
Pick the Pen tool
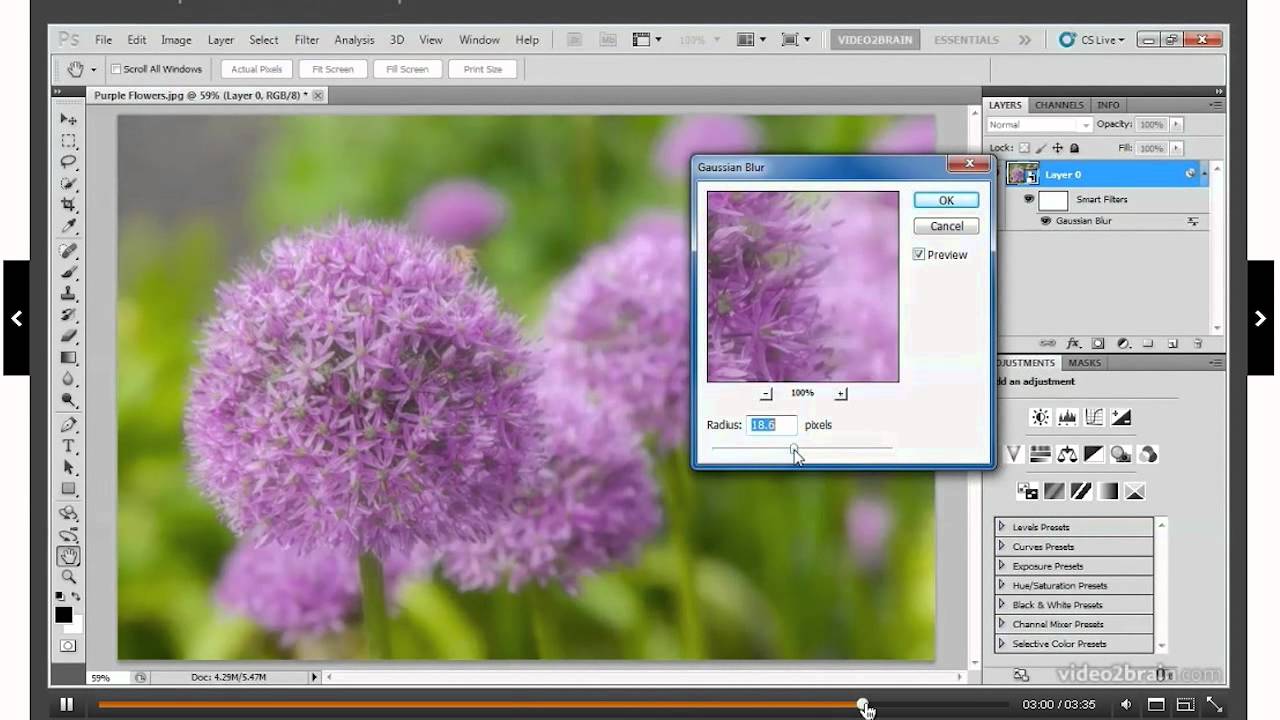pyautogui.click(x=68, y=425)
